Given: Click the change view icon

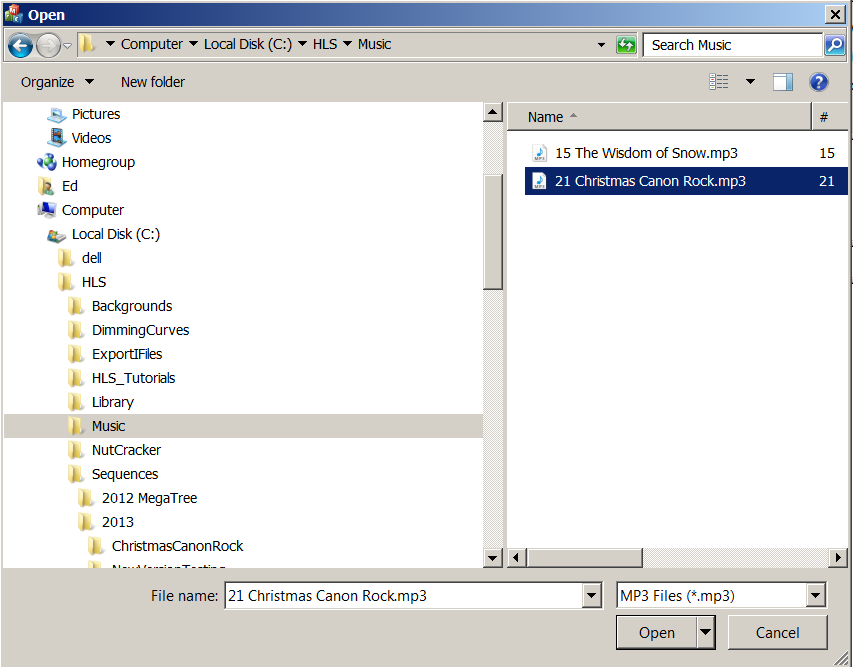Looking at the screenshot, I should 719,82.
